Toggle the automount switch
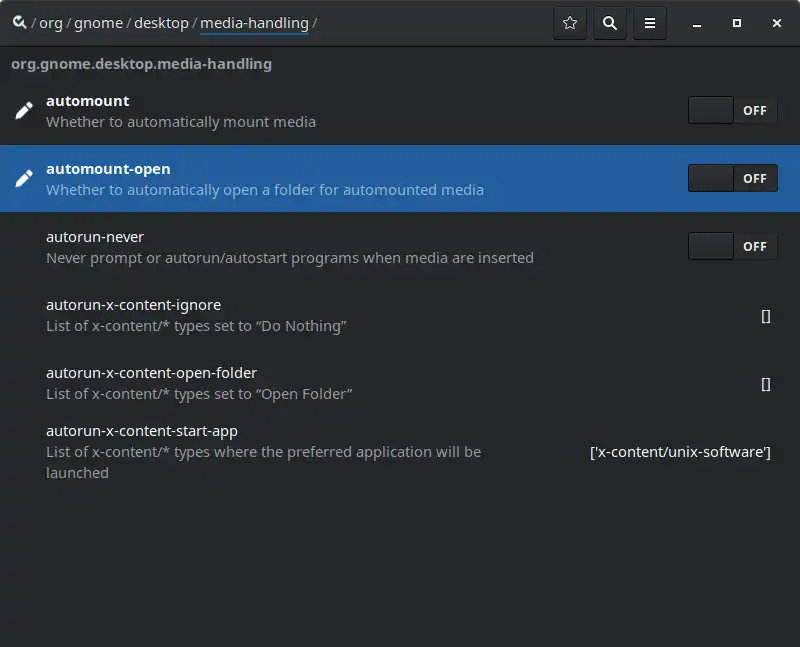 (733, 110)
